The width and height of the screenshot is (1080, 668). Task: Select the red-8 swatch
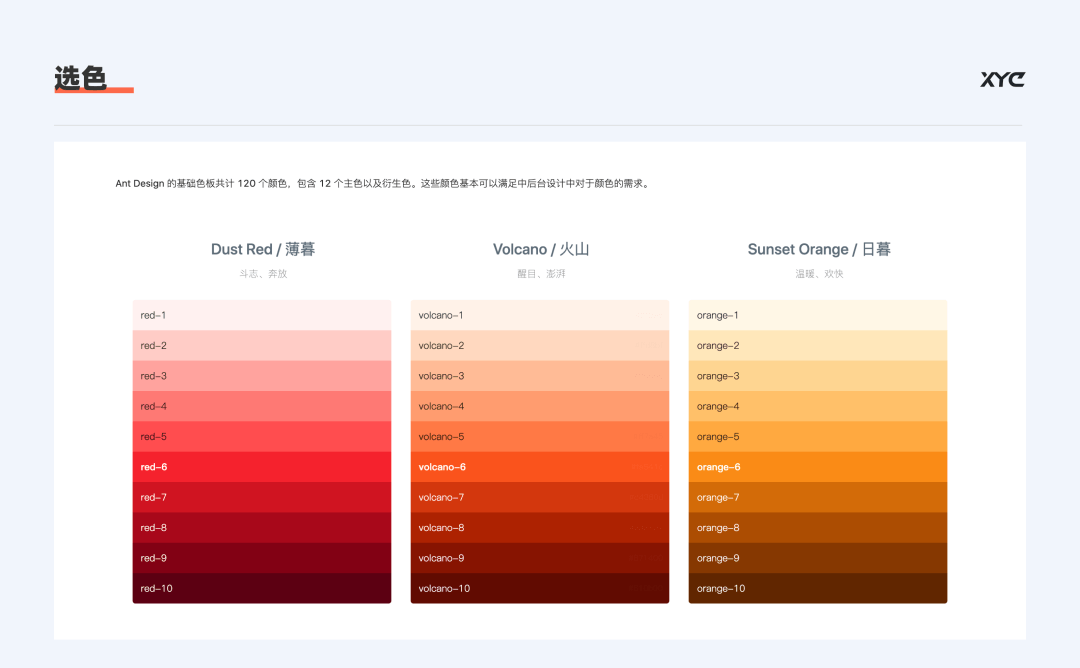[x=262, y=528]
